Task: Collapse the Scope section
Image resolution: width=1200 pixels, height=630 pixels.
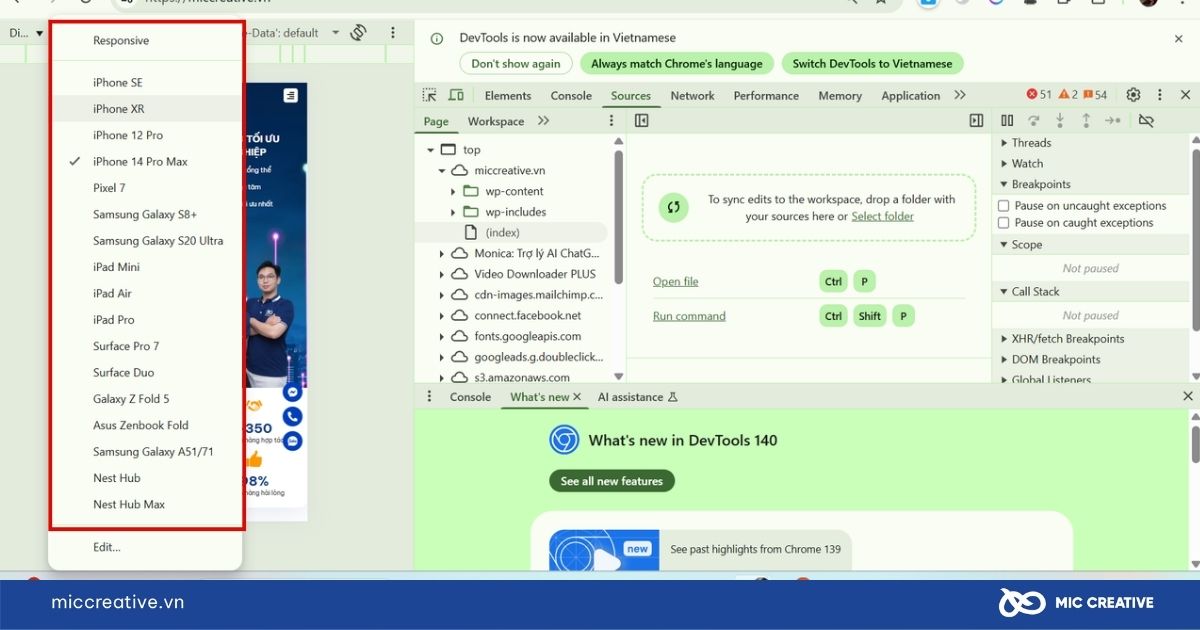Action: click(1021, 245)
